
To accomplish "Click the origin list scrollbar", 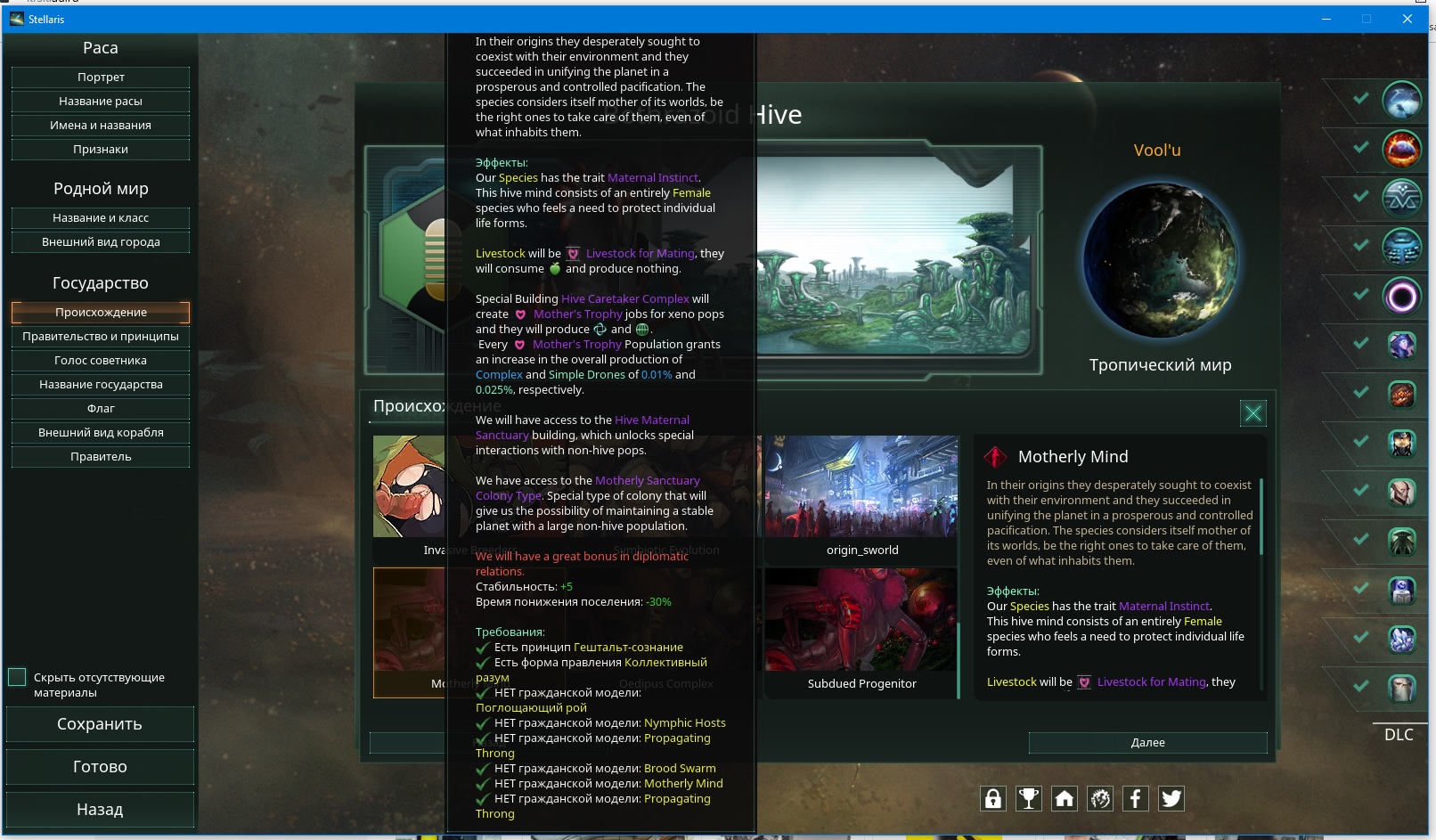I will [x=959, y=659].
